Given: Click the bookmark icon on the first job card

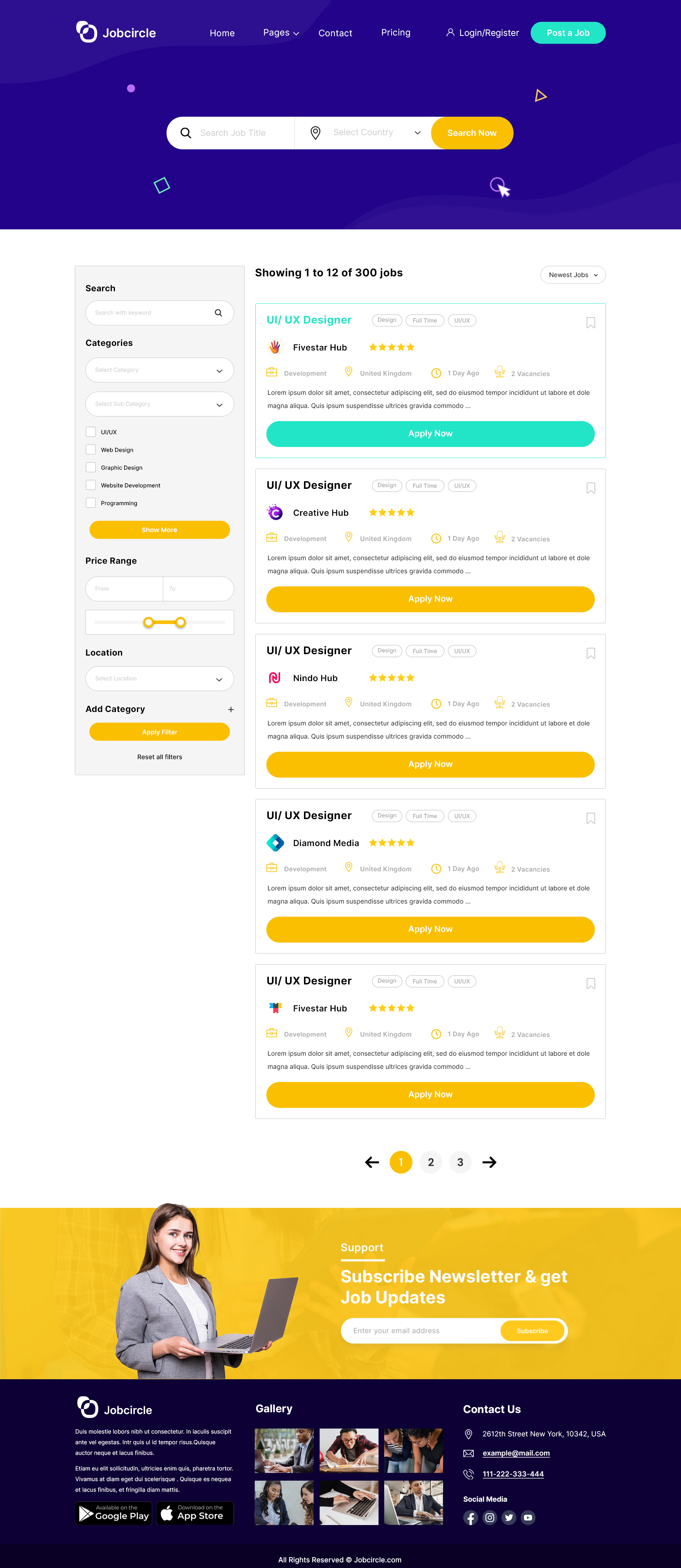Looking at the screenshot, I should [x=590, y=322].
